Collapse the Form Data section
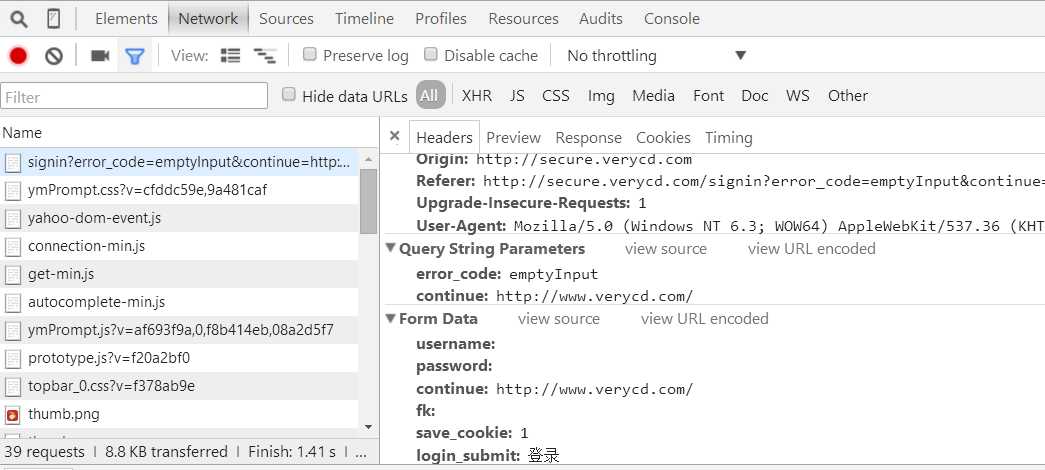This screenshot has width=1045, height=470. coord(391,319)
